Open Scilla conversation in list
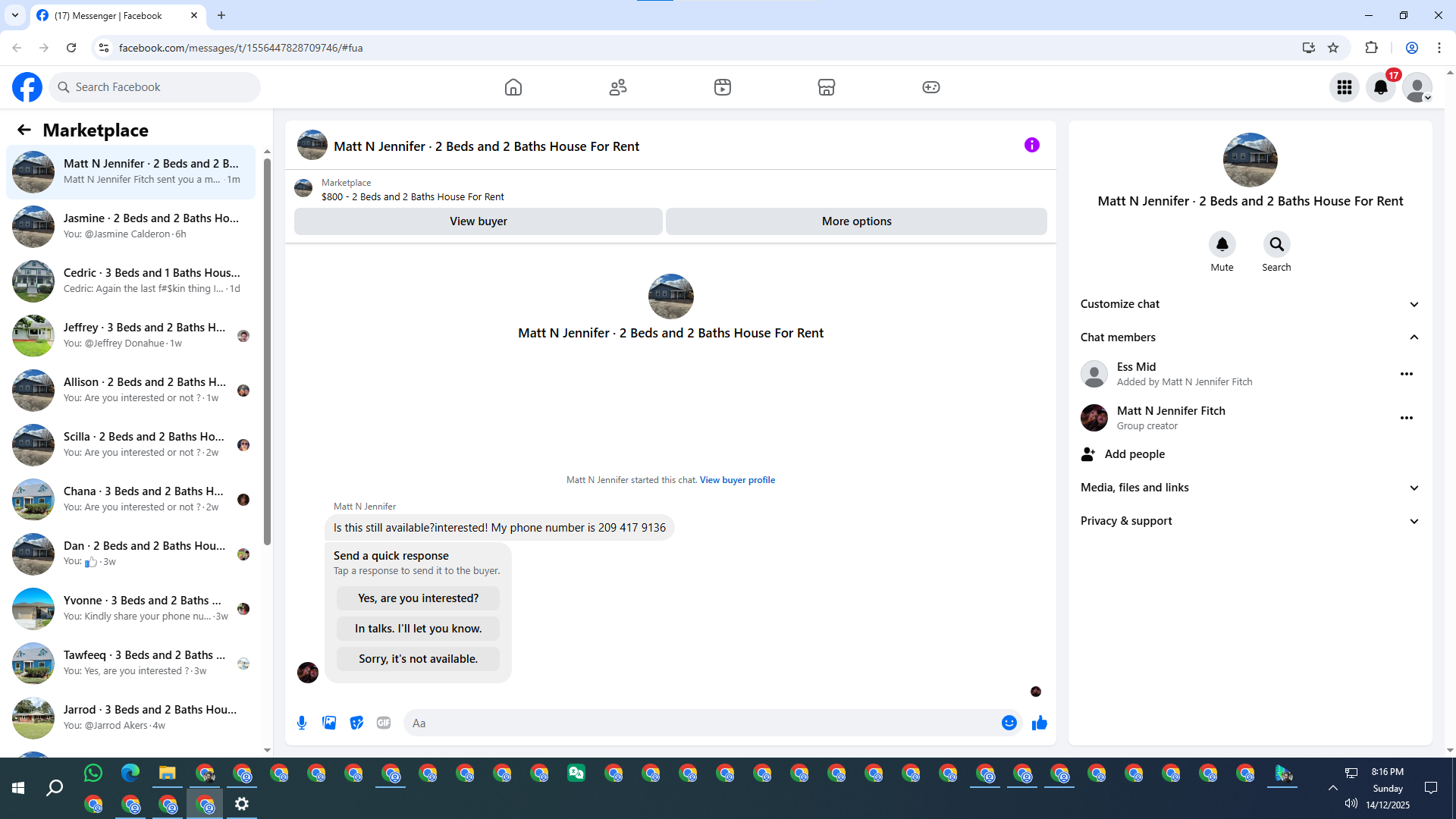This screenshot has width=1456, height=819. [x=131, y=445]
